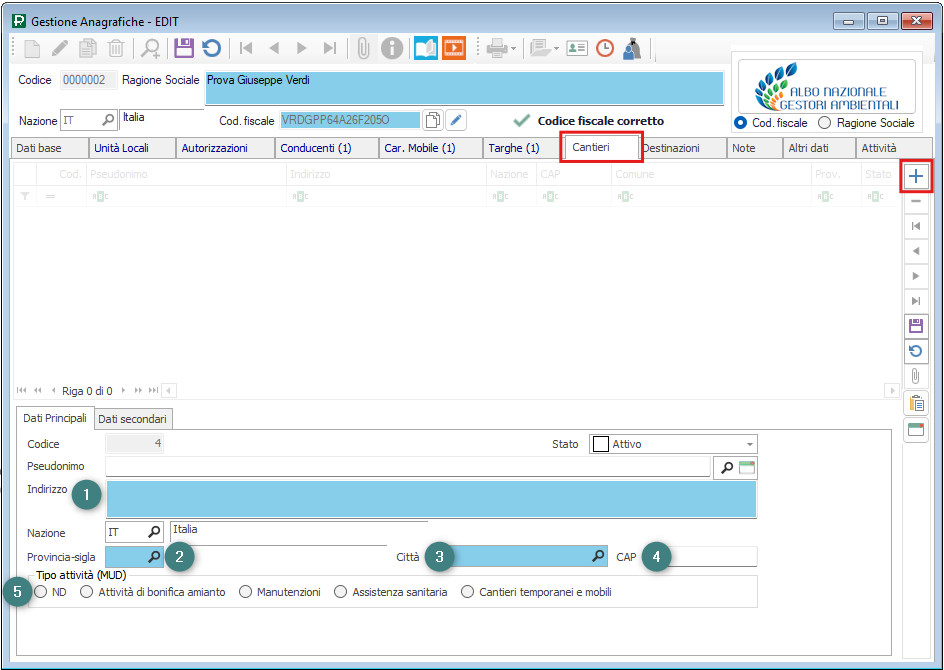The width and height of the screenshot is (944, 670).
Task: Click the red clock icon in toolbar
Action: (x=604, y=47)
